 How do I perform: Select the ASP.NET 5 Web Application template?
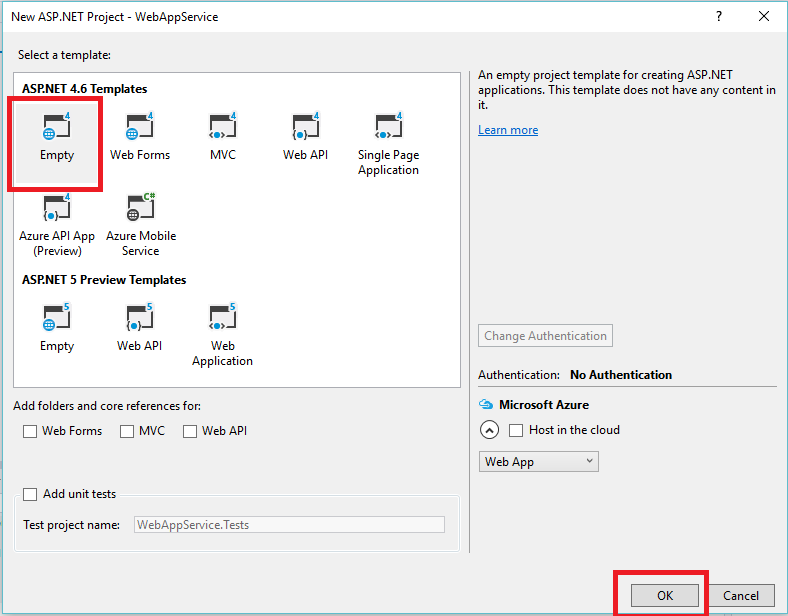222,319
